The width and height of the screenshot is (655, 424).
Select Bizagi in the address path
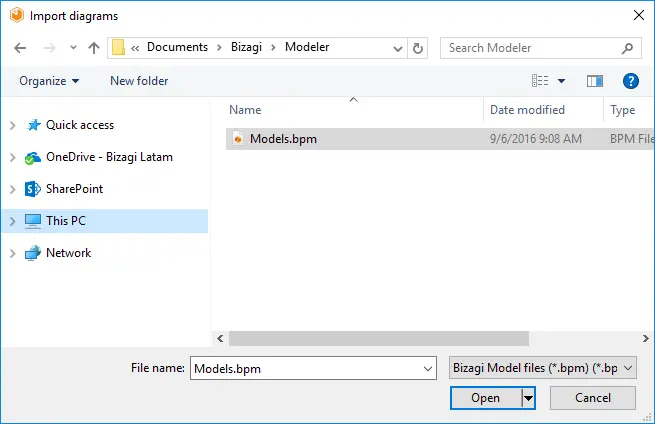tap(246, 47)
